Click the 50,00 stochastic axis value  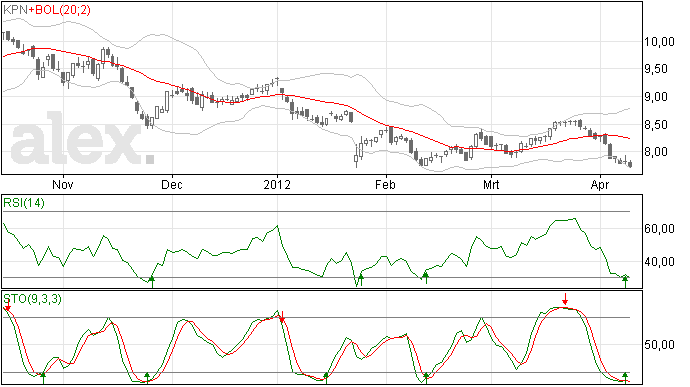coord(659,345)
